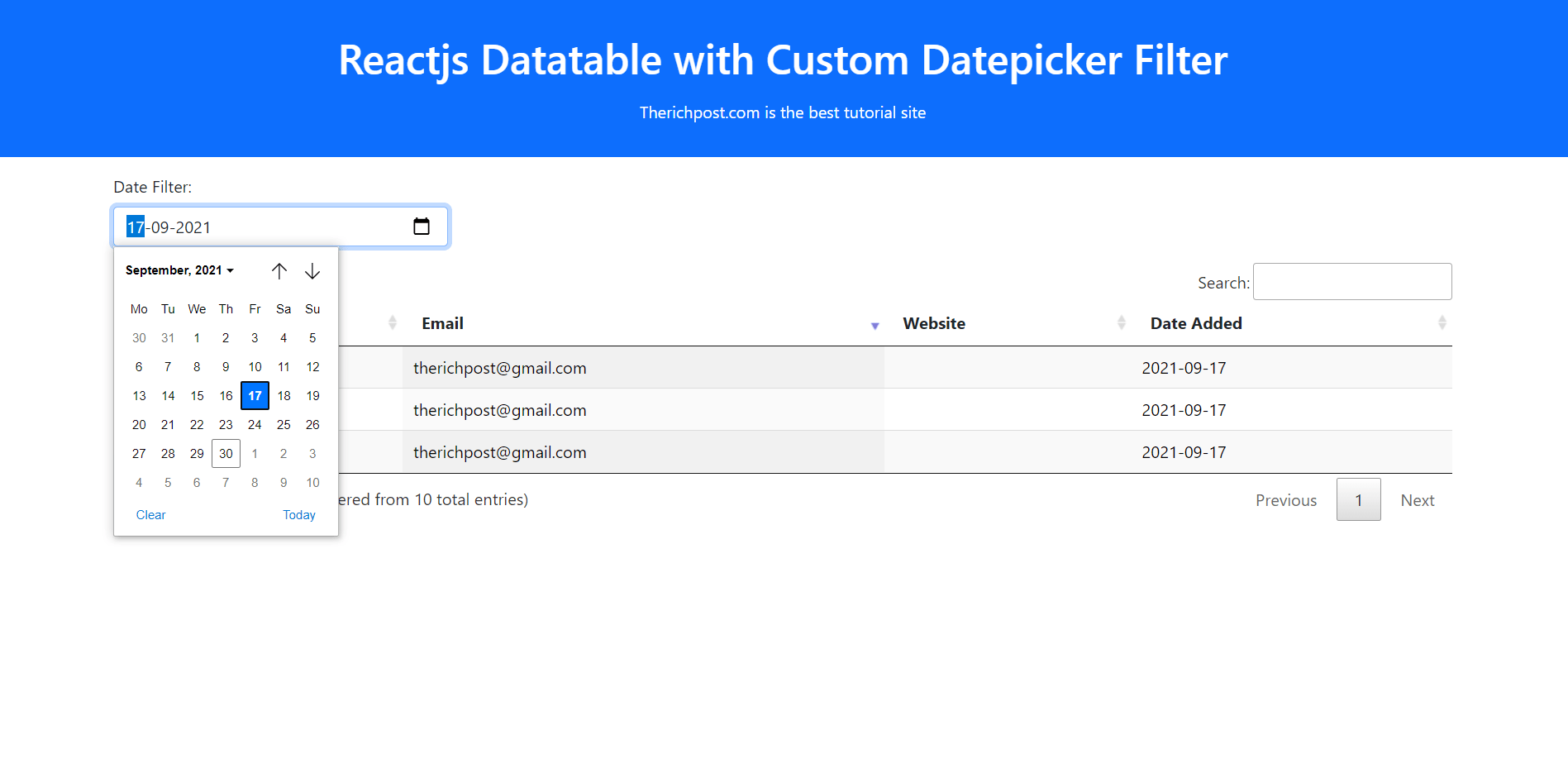Choose September 24 in the date picker
The height and width of the screenshot is (773, 1568).
(x=255, y=425)
